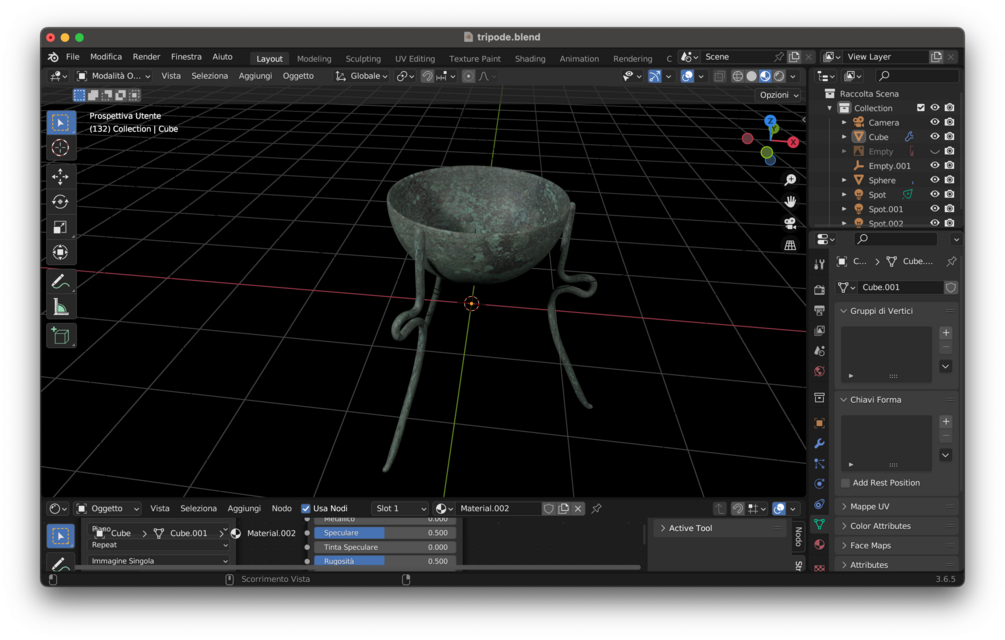The image size is (1005, 640).
Task: Open the Render properties tab
Action: pos(821,288)
